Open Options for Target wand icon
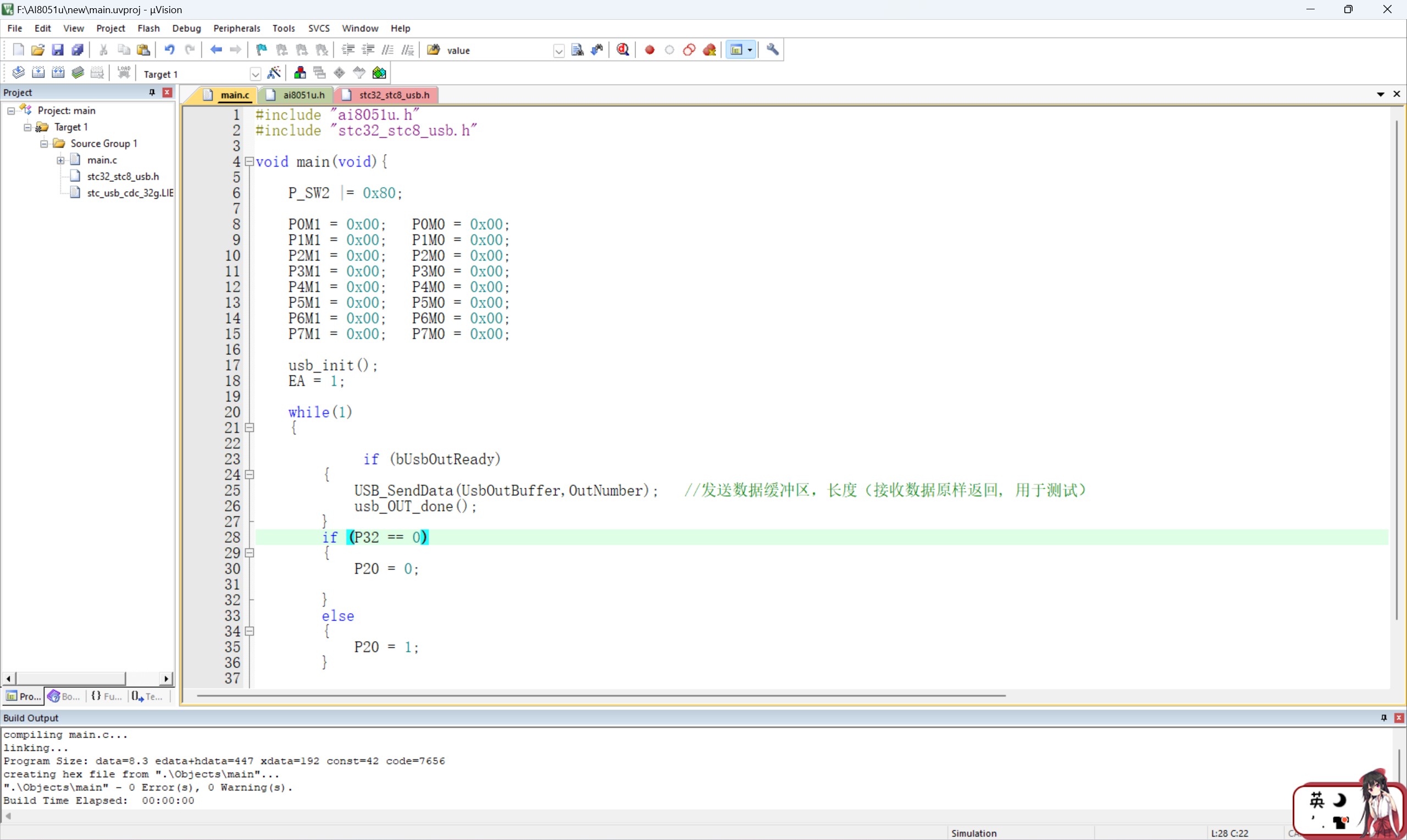 [274, 73]
